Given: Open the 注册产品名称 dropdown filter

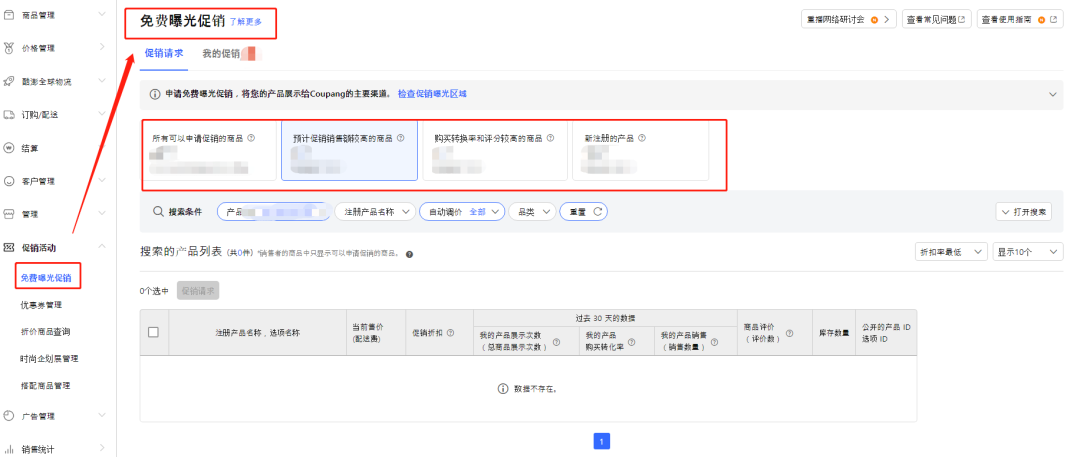Looking at the screenshot, I should tap(375, 212).
